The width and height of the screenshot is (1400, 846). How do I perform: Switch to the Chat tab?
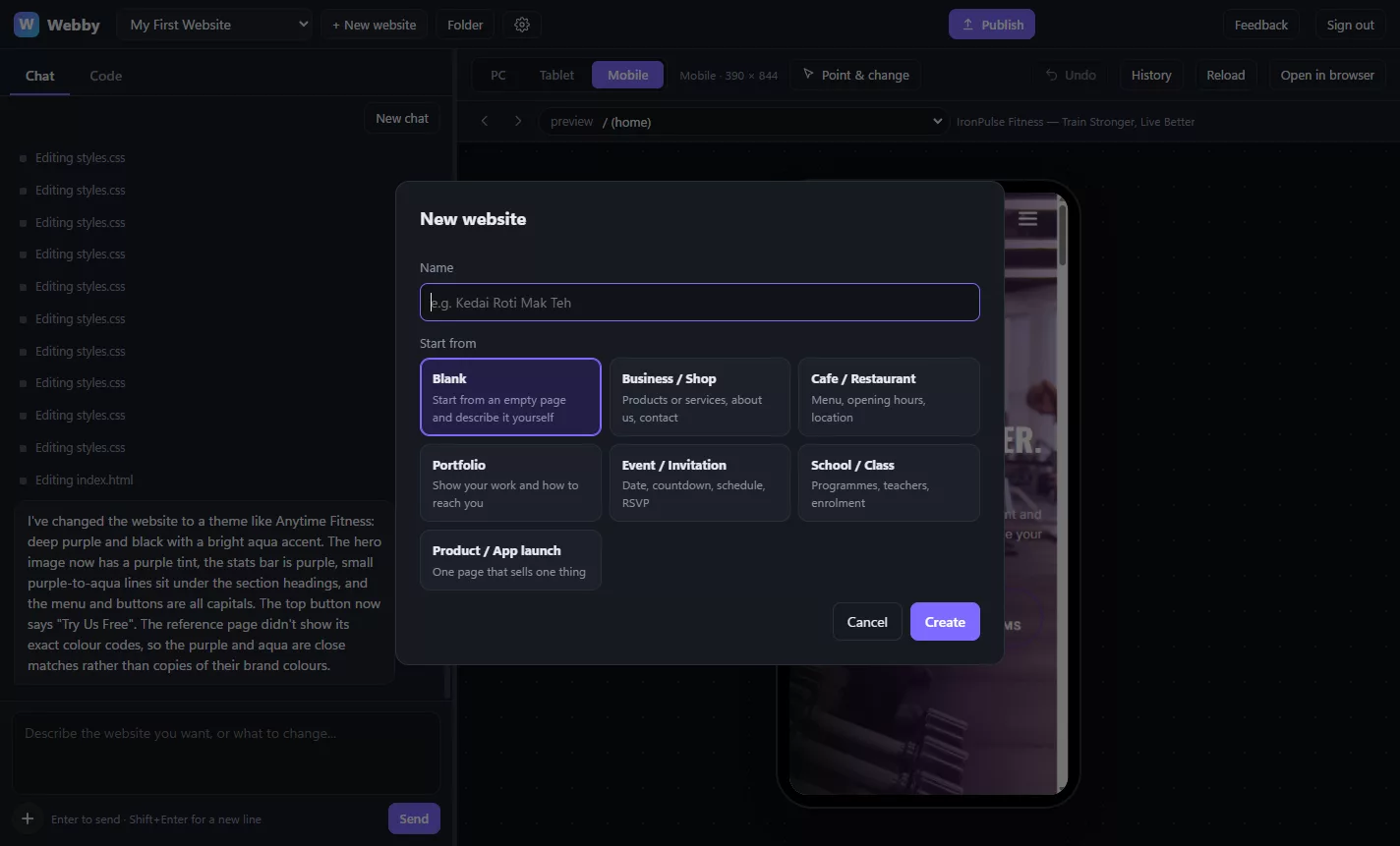pos(40,76)
